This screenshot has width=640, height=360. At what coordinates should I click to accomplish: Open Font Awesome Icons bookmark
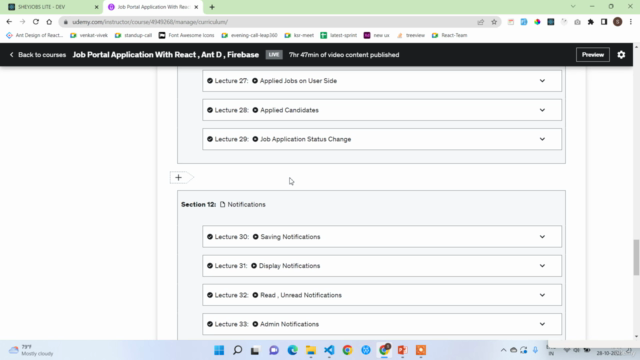187,36
